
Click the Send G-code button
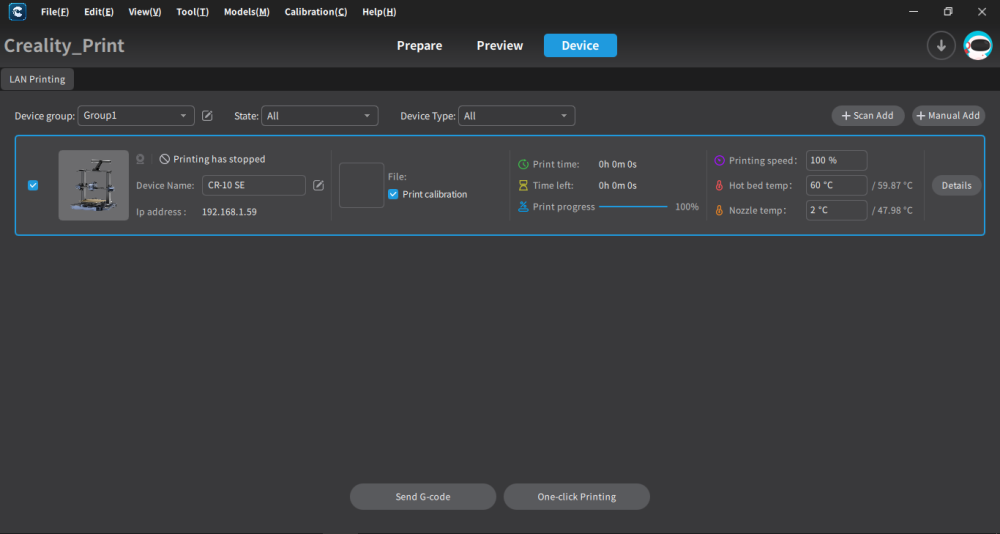pos(423,497)
